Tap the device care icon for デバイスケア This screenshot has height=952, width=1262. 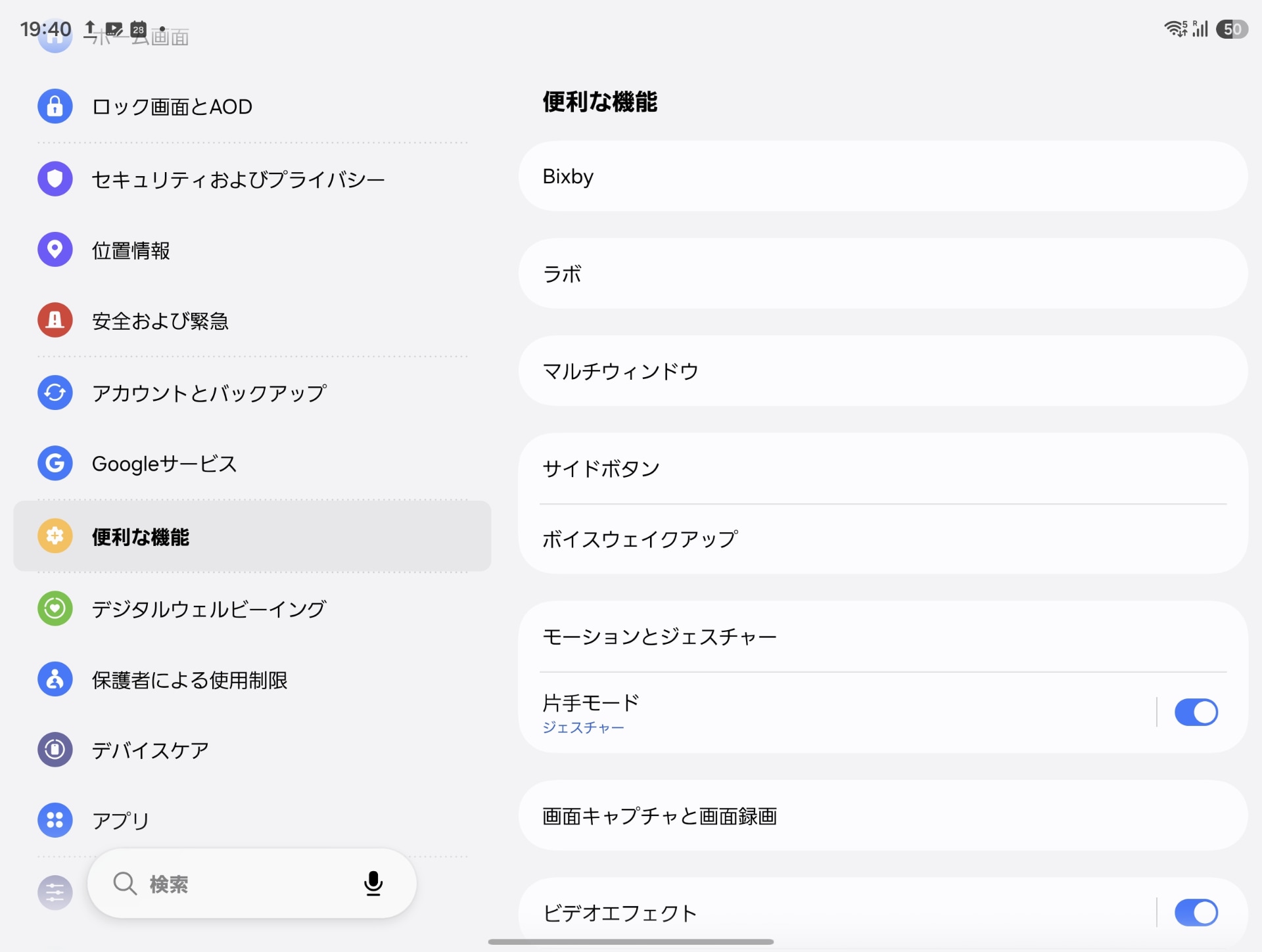click(x=55, y=750)
